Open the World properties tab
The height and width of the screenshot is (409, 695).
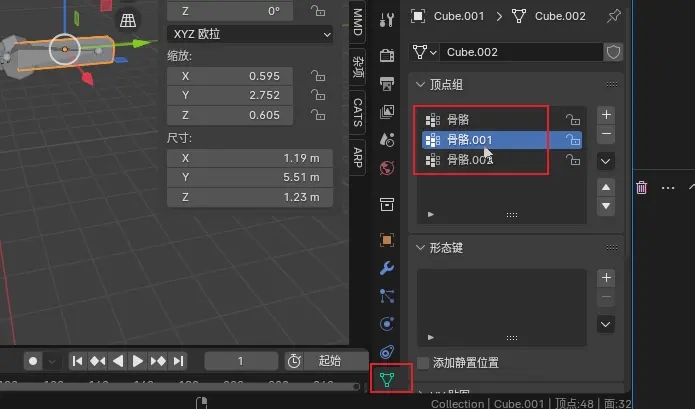tap(387, 140)
